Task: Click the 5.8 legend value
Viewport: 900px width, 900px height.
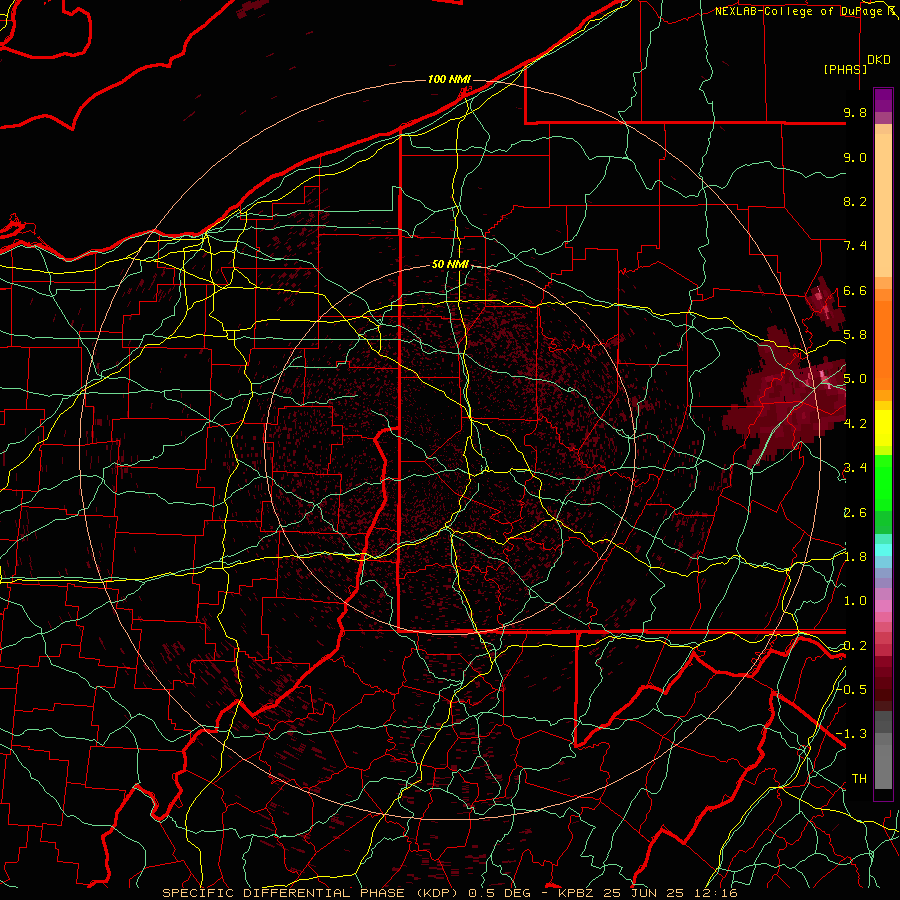Action: (x=855, y=335)
